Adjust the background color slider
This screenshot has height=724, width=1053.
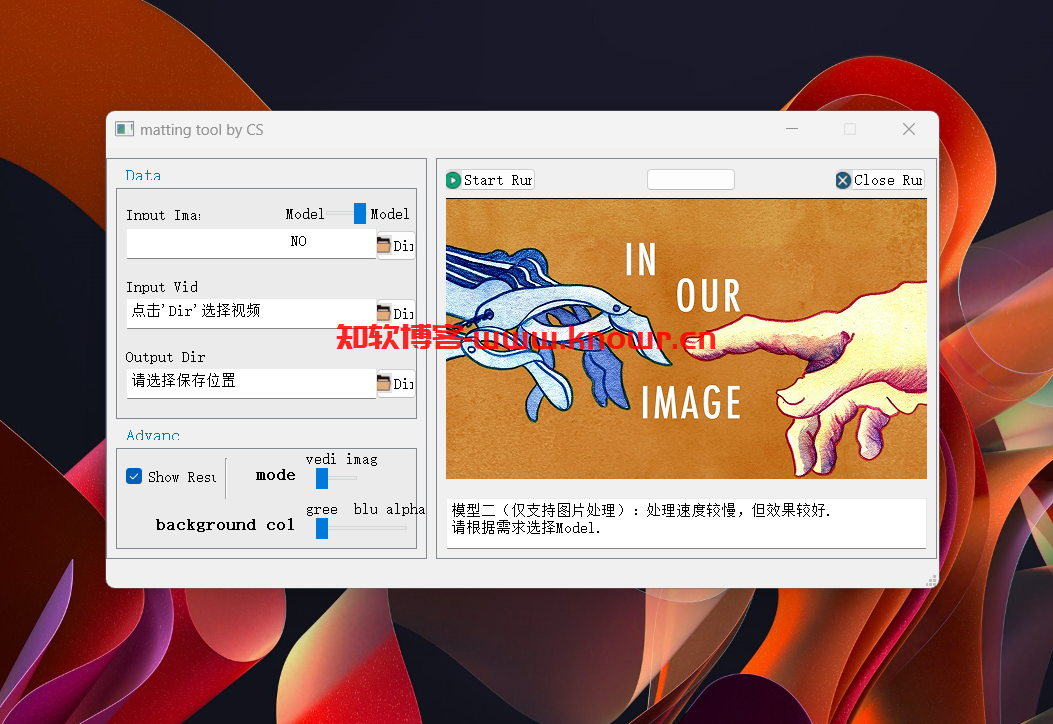pos(361,528)
